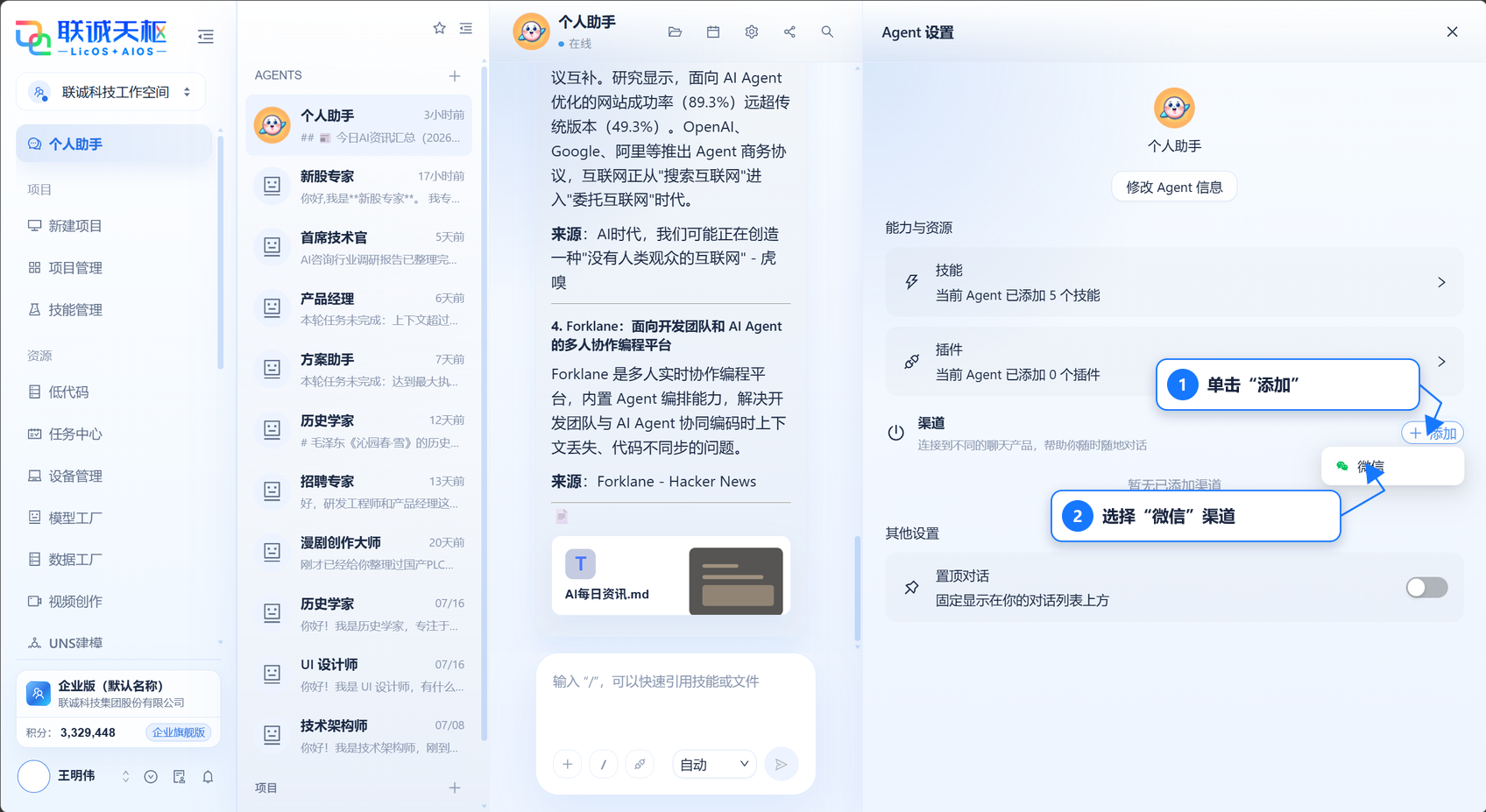Collapse the left sidebar menu icon
The image size is (1486, 812).
coord(206,37)
